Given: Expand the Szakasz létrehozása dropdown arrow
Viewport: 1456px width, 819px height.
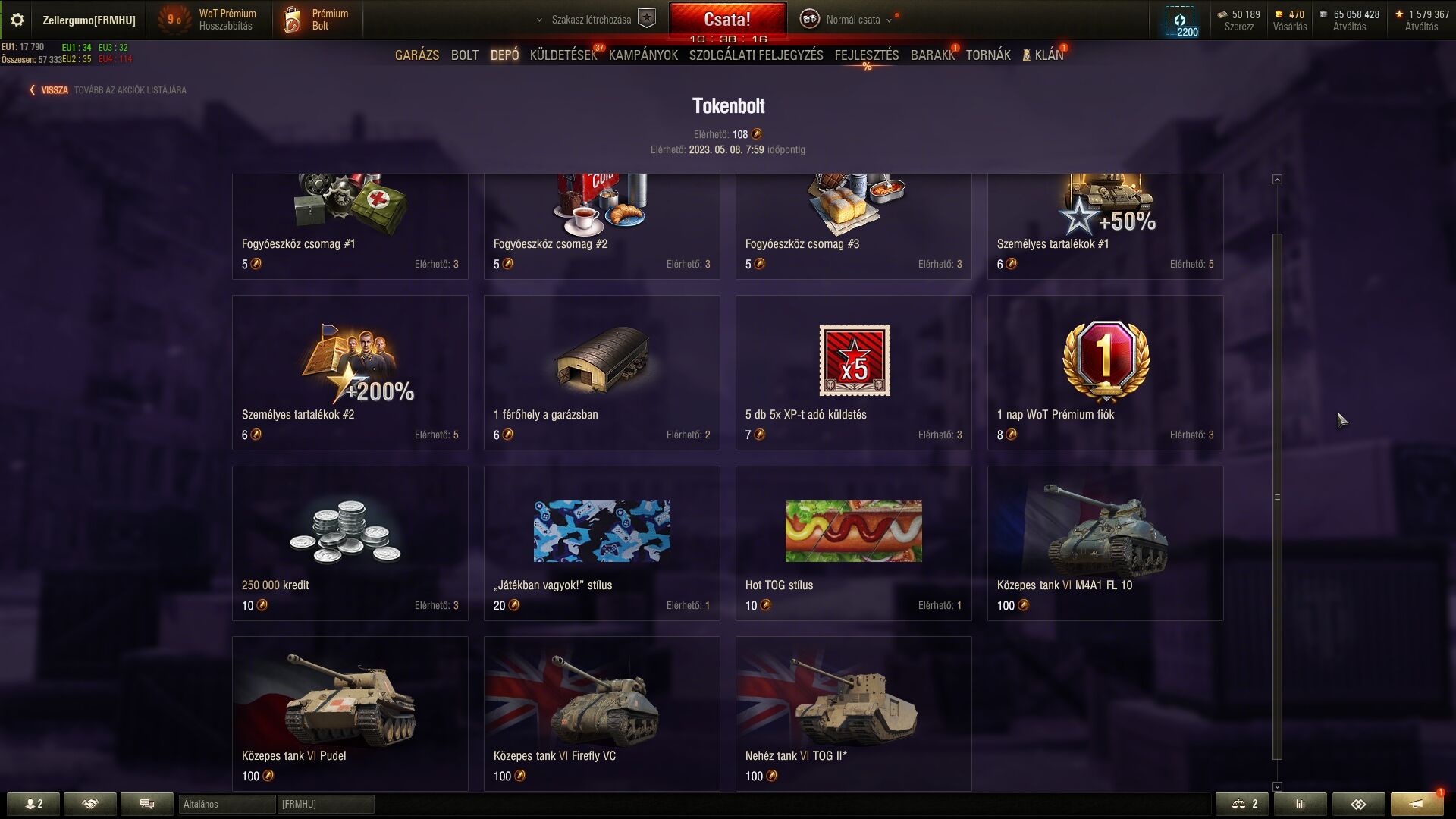Looking at the screenshot, I should (x=539, y=20).
